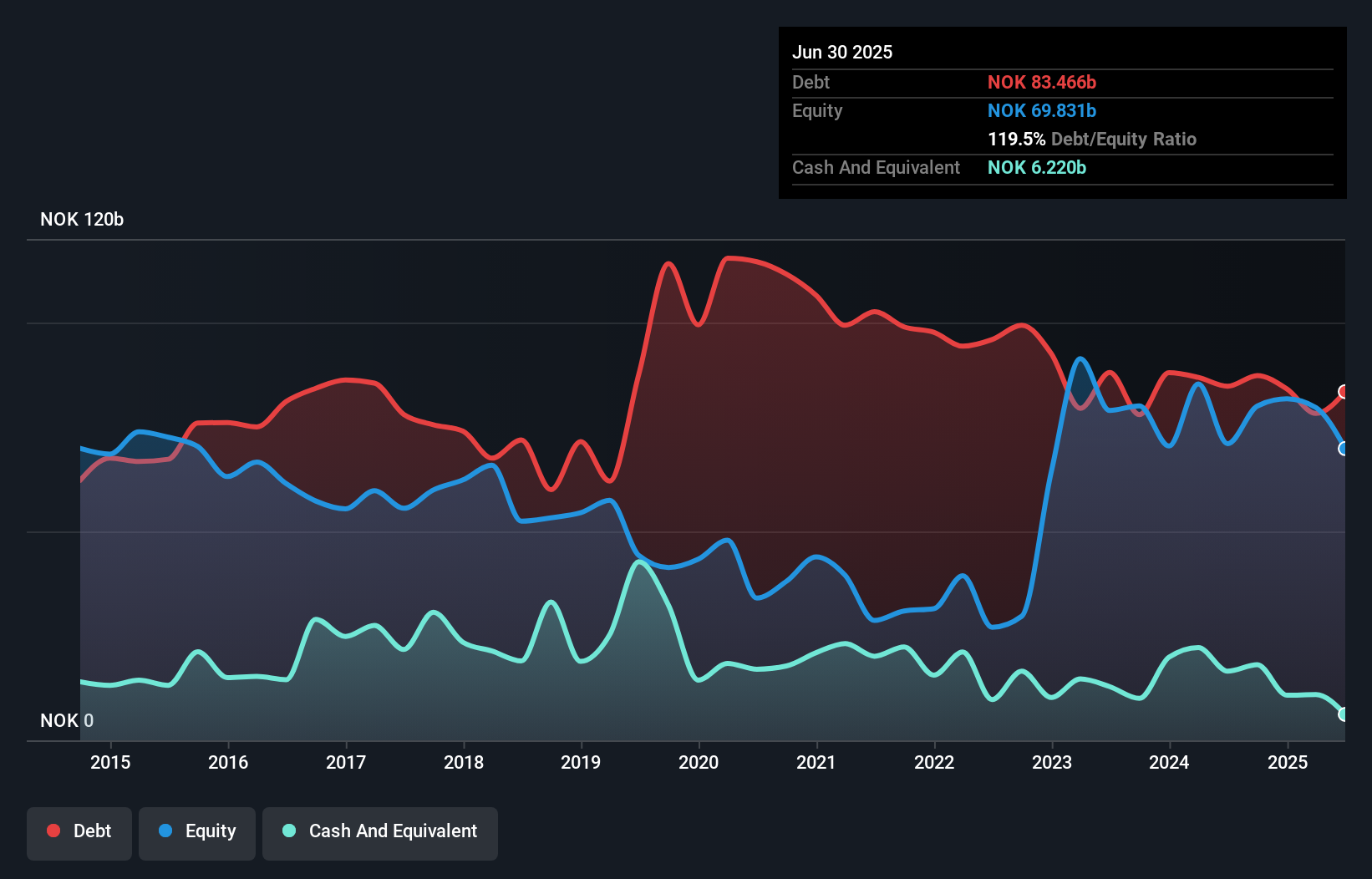This screenshot has height=879, width=1372.
Task: Click the NOK 120b axis label
Action: point(82,220)
